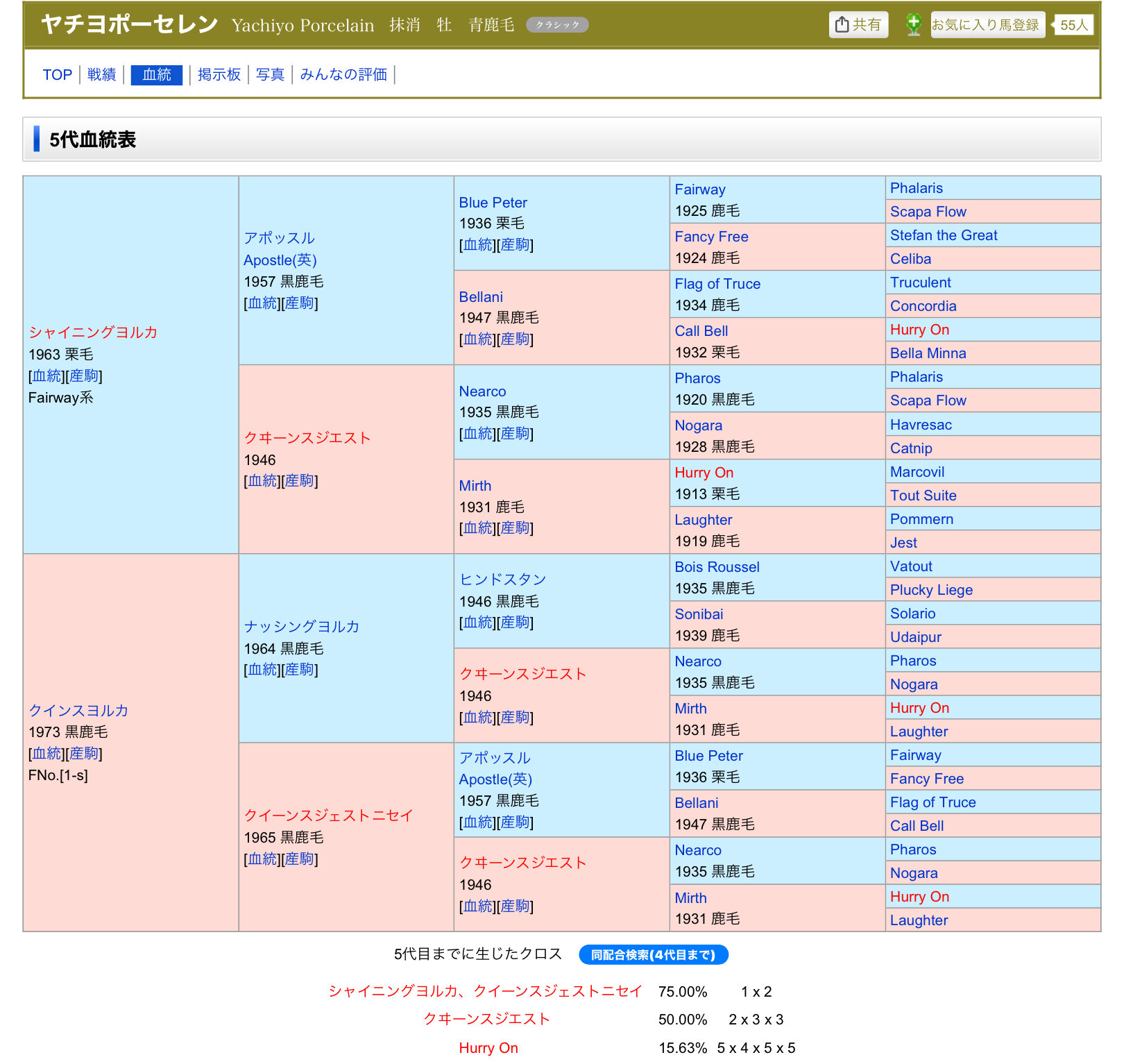The width and height of the screenshot is (1124, 1064).
Task: Click the green favorite horse plus icon
Action: [x=914, y=25]
